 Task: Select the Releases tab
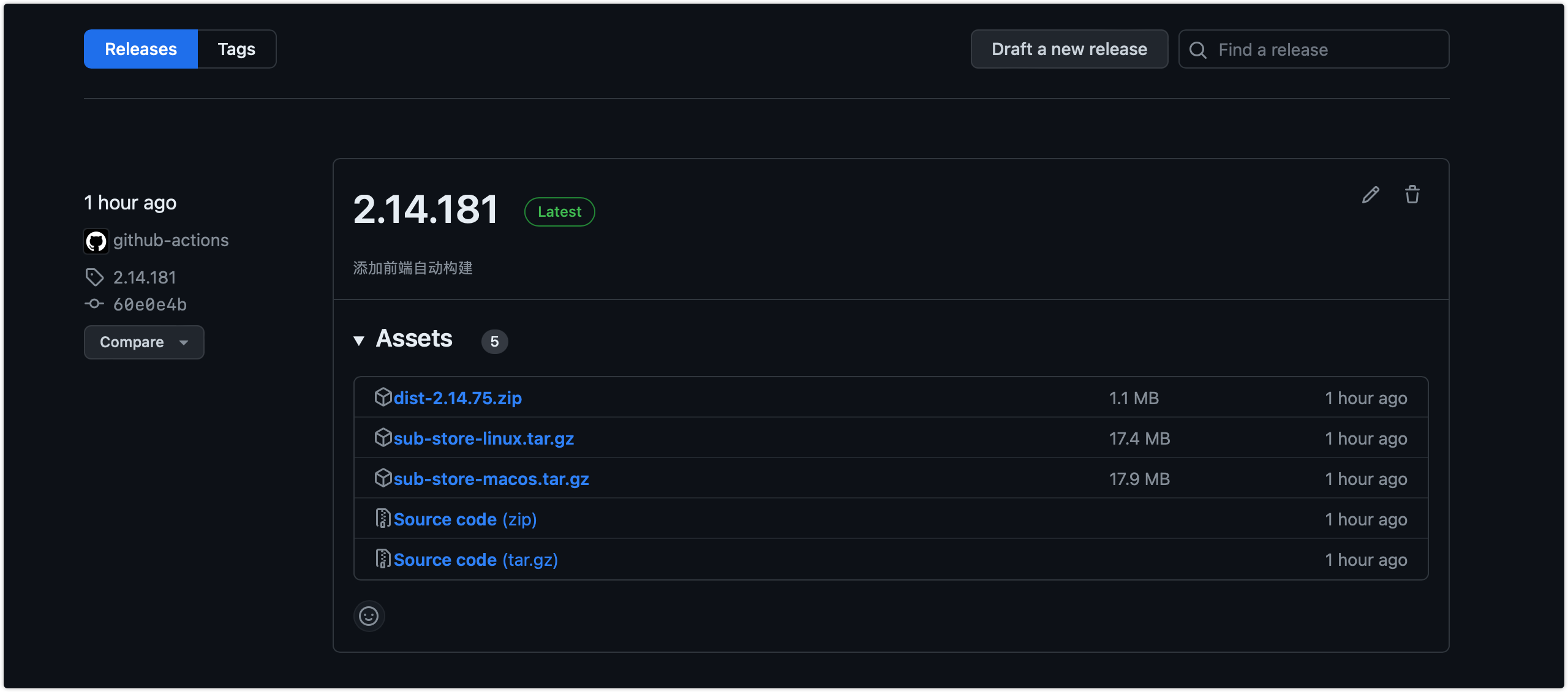pyautogui.click(x=141, y=49)
